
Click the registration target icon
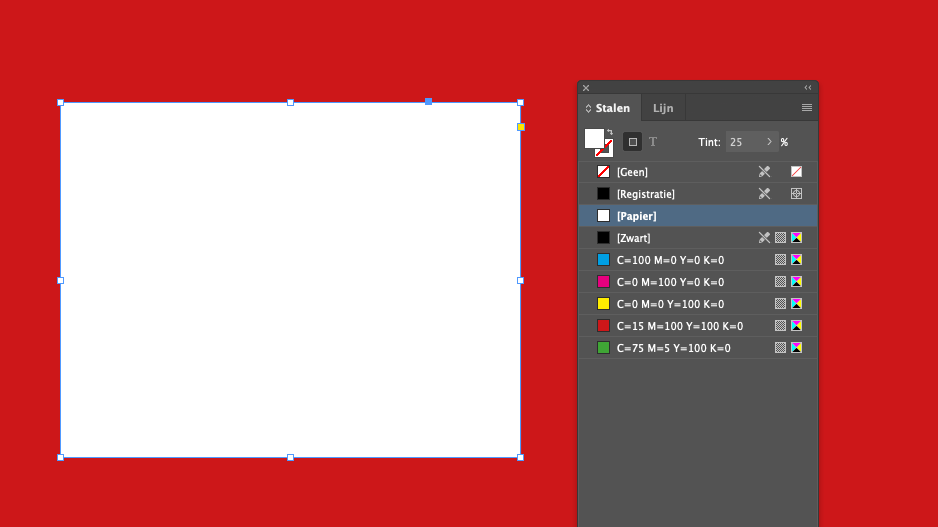pyautogui.click(x=796, y=194)
